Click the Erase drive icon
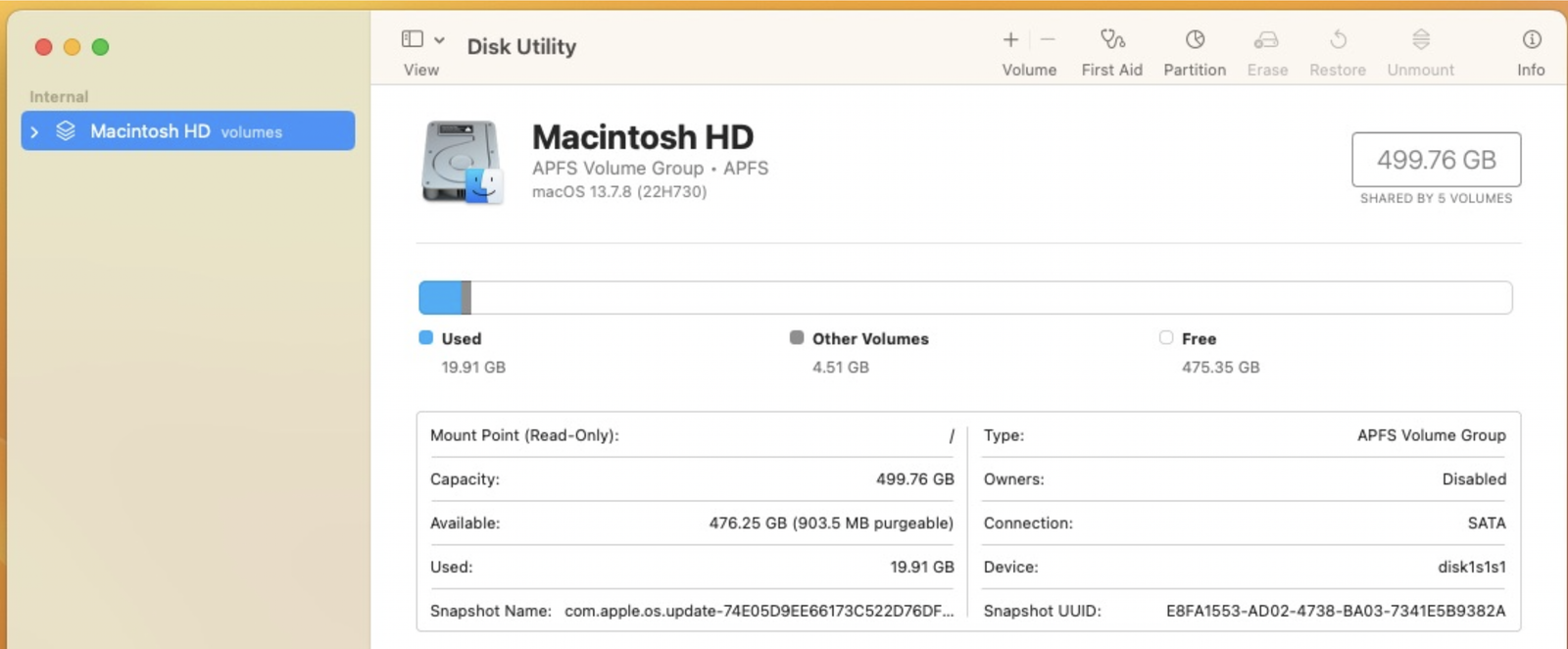This screenshot has height=649, width=1568. [1266, 39]
